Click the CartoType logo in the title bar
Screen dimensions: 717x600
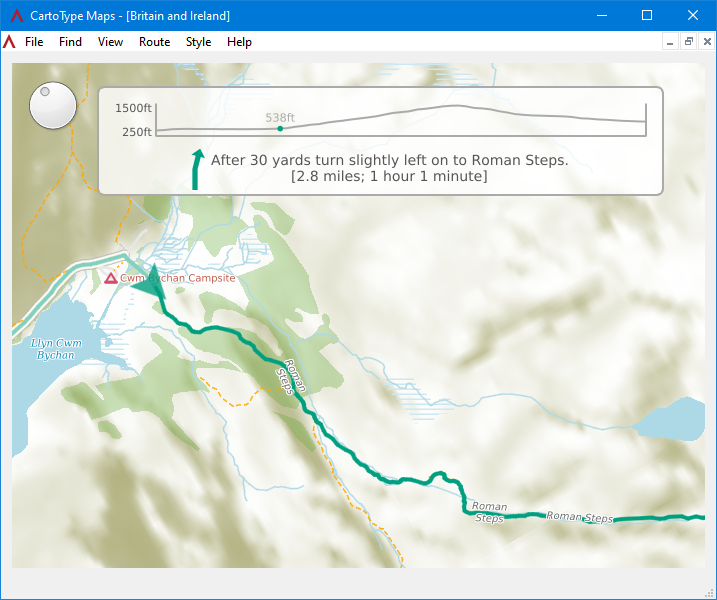coord(17,16)
